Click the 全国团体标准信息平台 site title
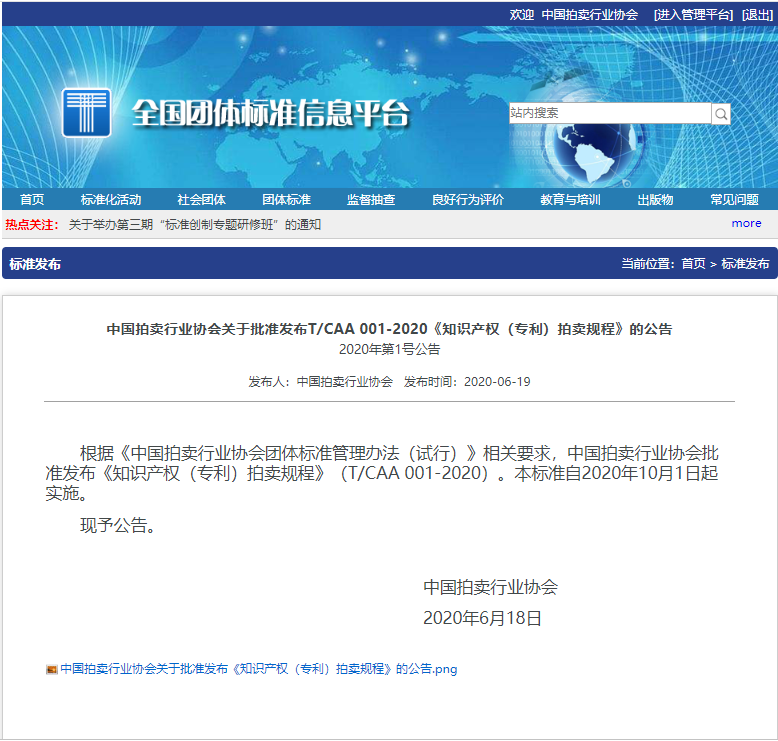Screen dimensions: 778x741 pos(271,114)
